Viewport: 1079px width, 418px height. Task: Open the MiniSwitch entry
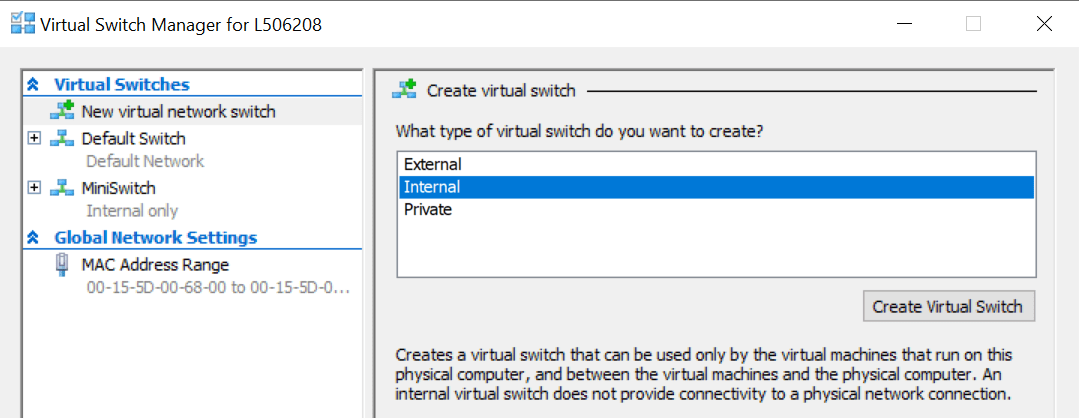[x=118, y=187]
